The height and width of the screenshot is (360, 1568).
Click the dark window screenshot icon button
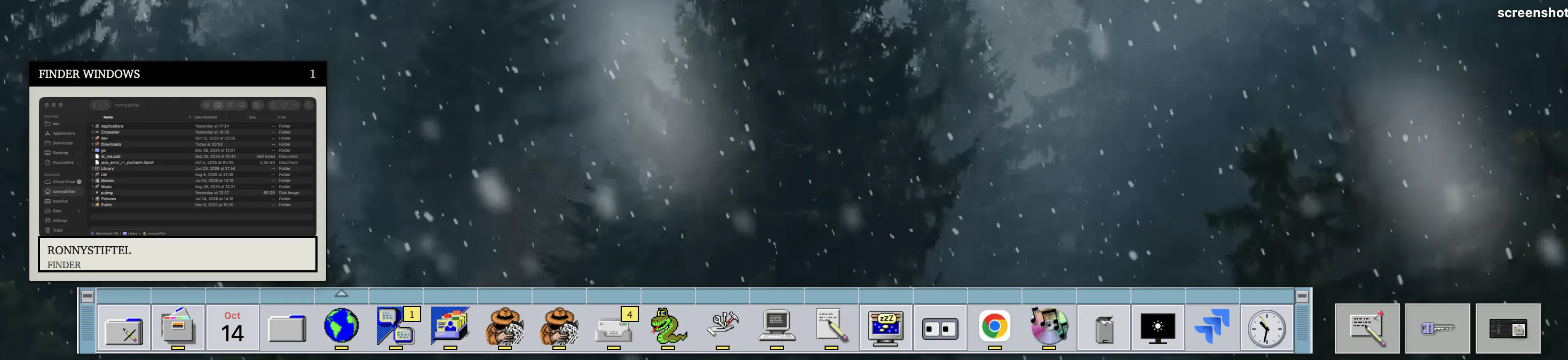click(x=1508, y=328)
